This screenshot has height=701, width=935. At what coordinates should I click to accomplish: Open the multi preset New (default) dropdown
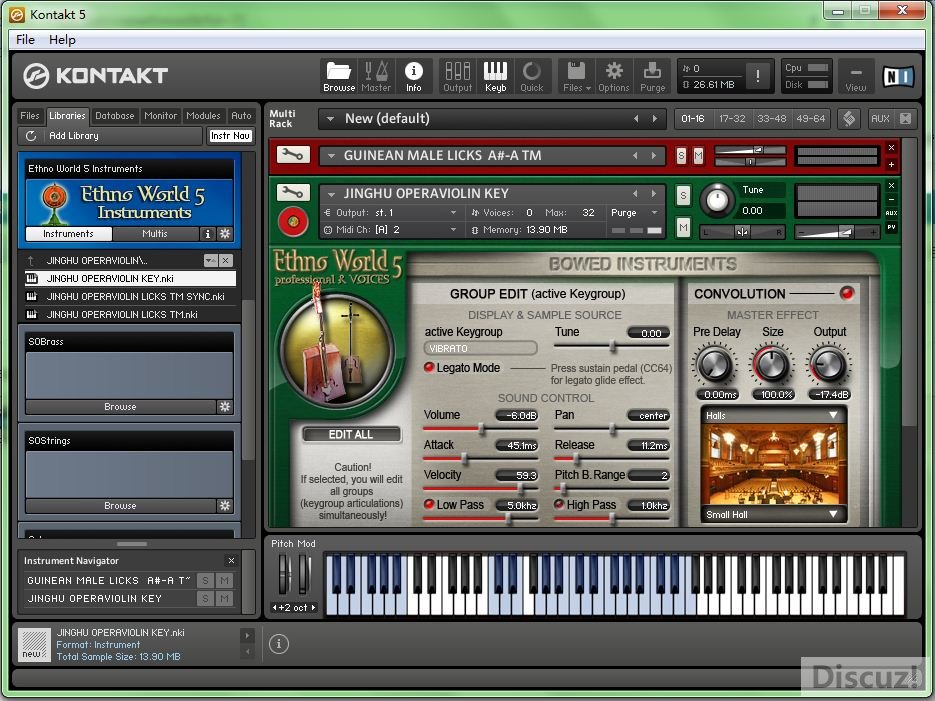pyautogui.click(x=330, y=119)
